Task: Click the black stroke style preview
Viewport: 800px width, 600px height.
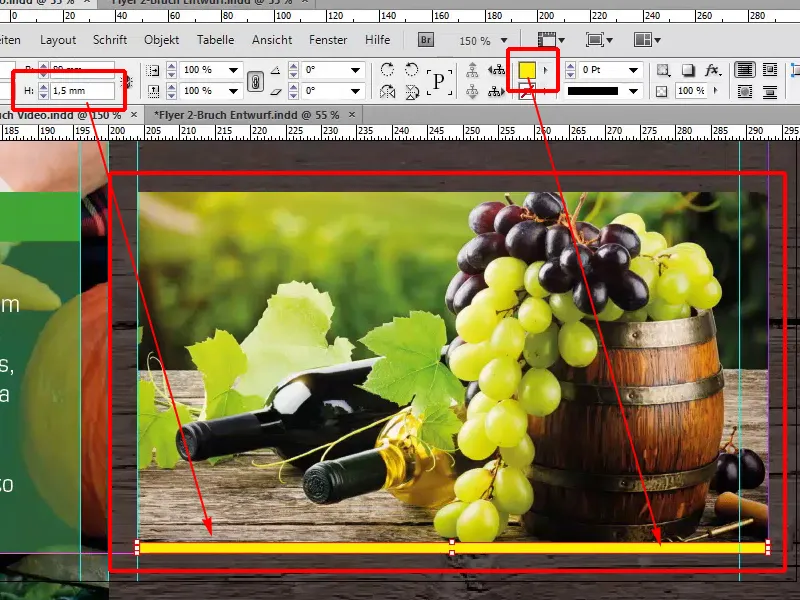Action: point(593,91)
